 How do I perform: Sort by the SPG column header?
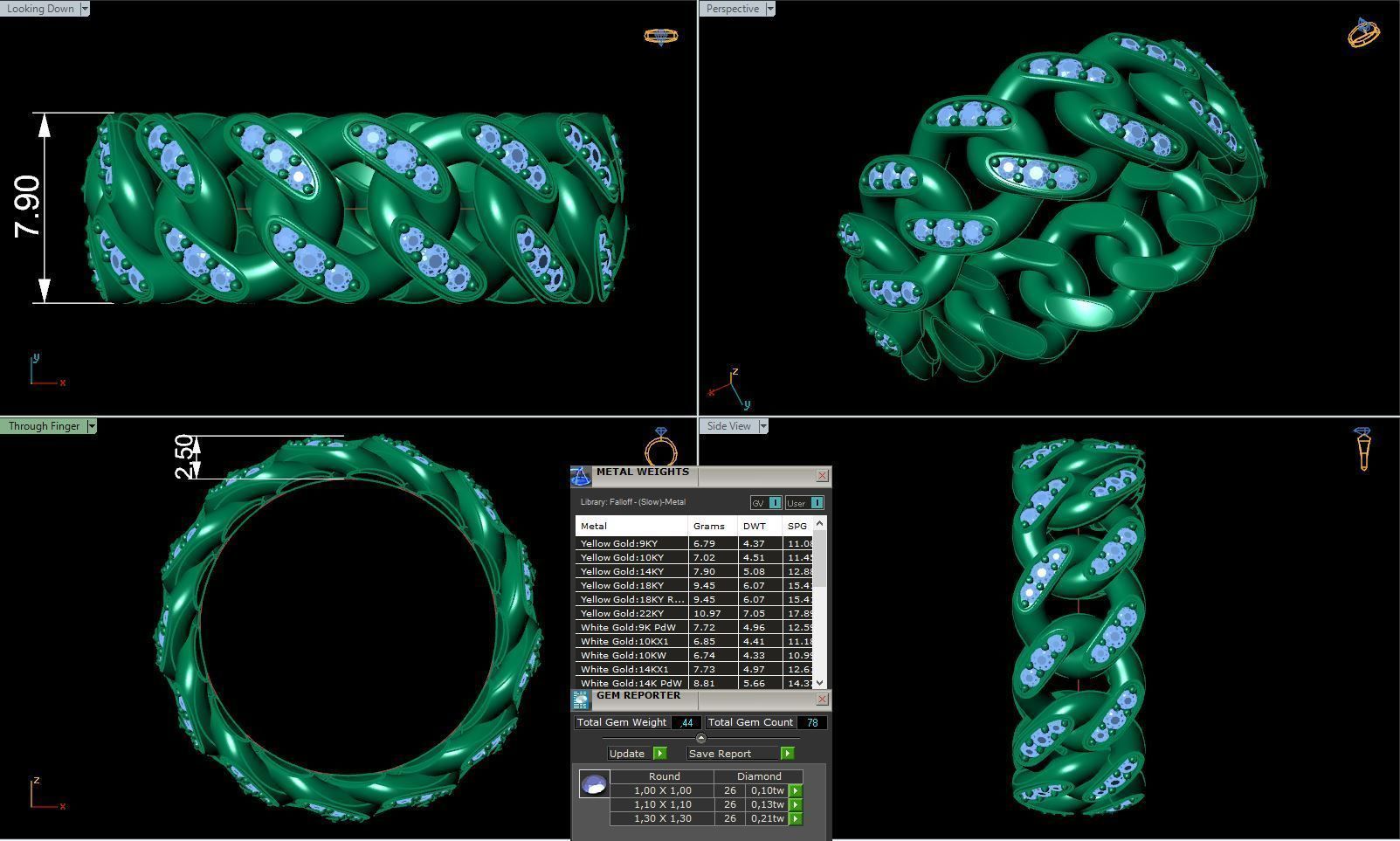coord(797,526)
